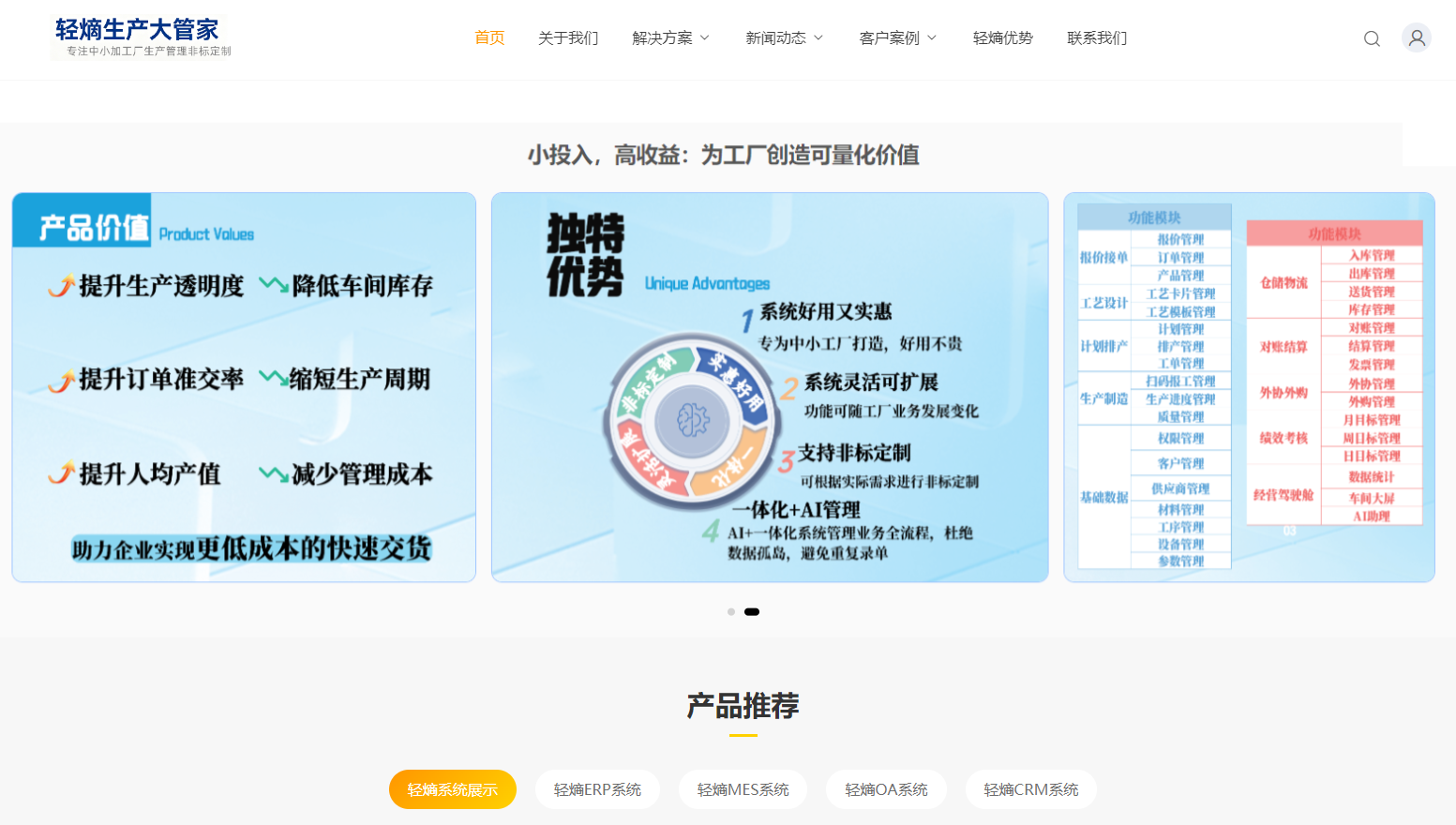Open the 联系我们 page

click(x=1097, y=37)
